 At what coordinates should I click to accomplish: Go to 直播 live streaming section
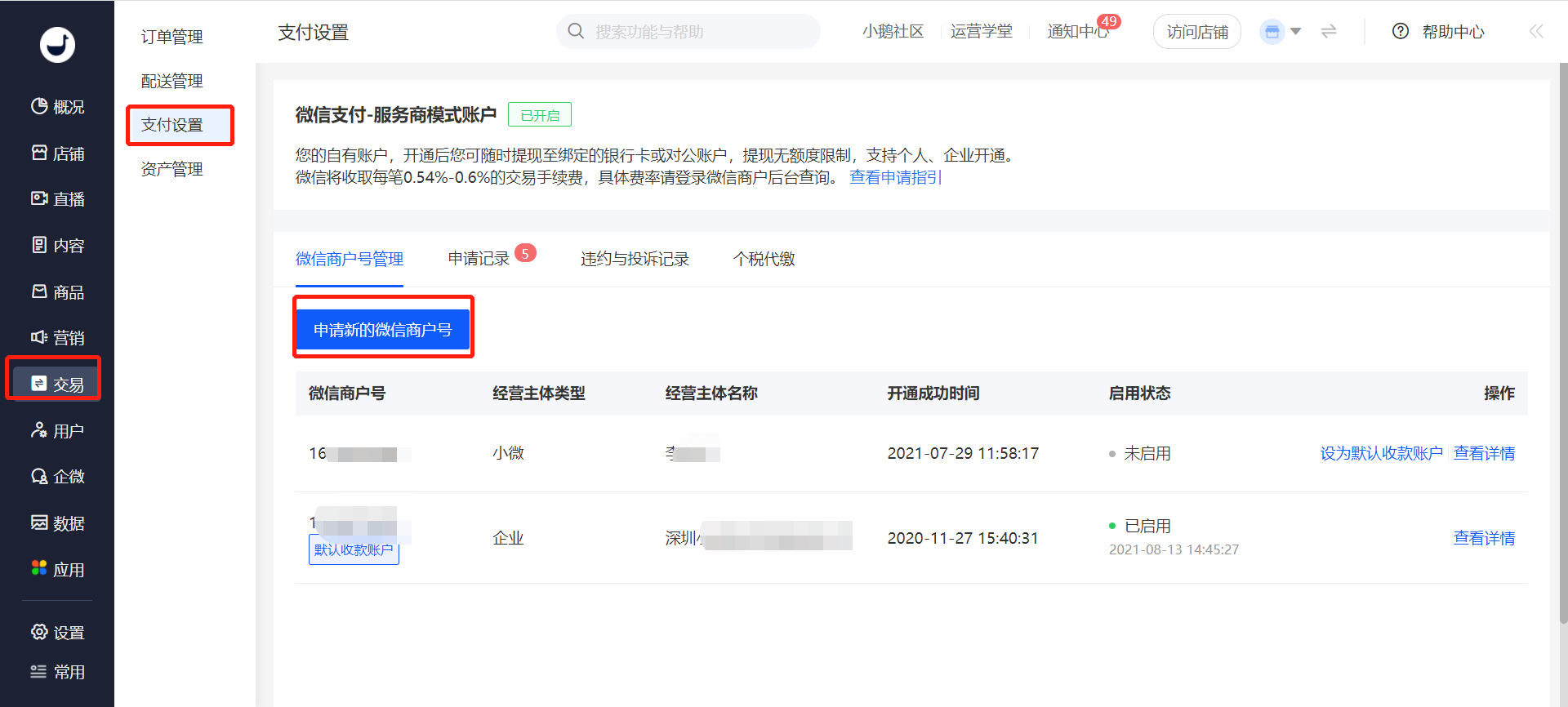pos(57,199)
